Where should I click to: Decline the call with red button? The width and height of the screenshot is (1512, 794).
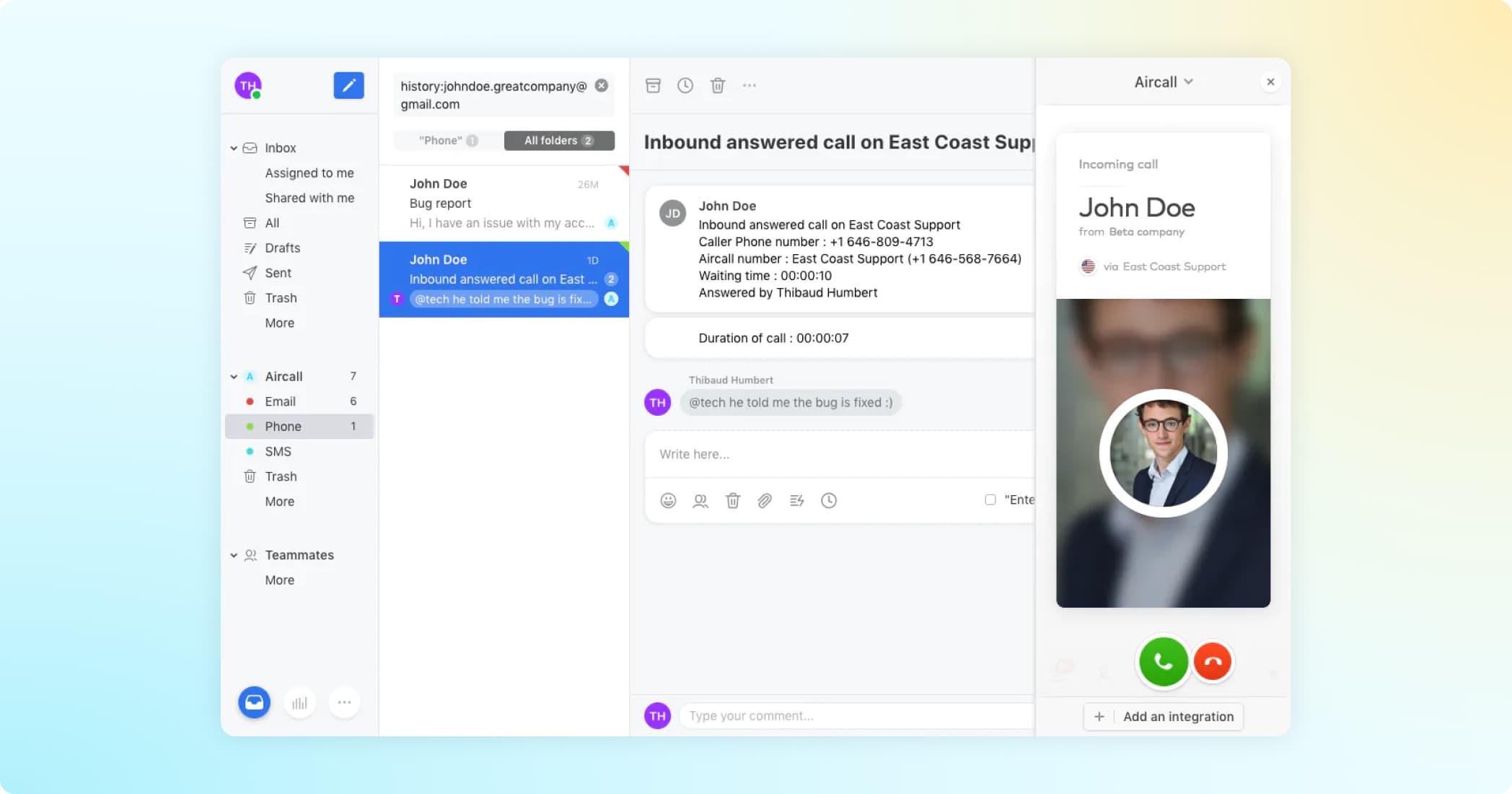[x=1213, y=661]
